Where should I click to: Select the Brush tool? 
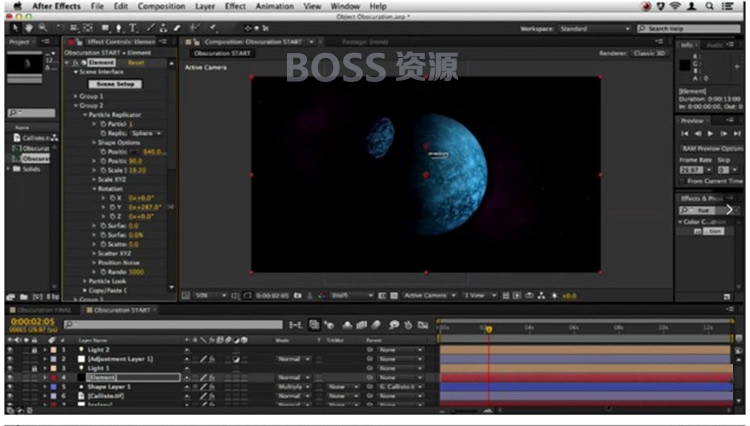pyautogui.click(x=150, y=28)
